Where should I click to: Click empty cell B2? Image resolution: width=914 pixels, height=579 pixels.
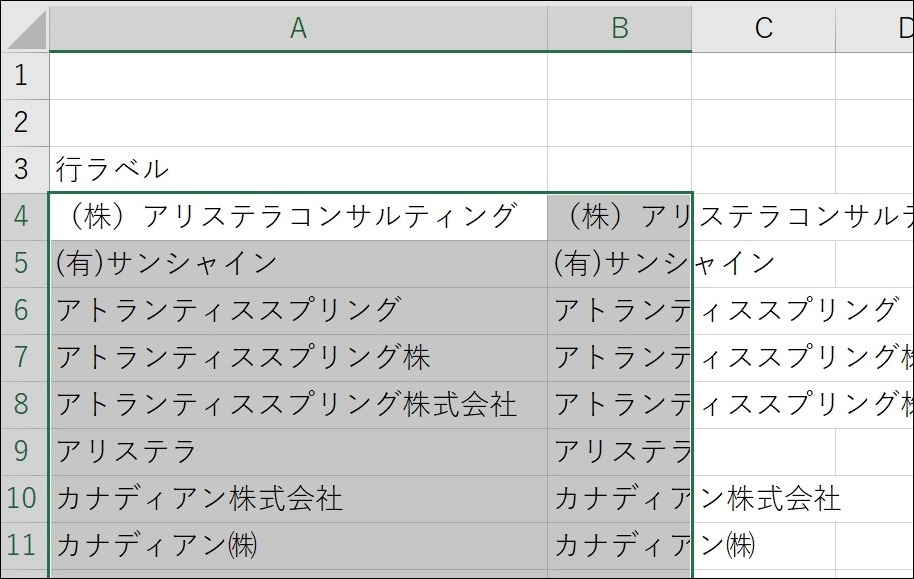(620, 123)
